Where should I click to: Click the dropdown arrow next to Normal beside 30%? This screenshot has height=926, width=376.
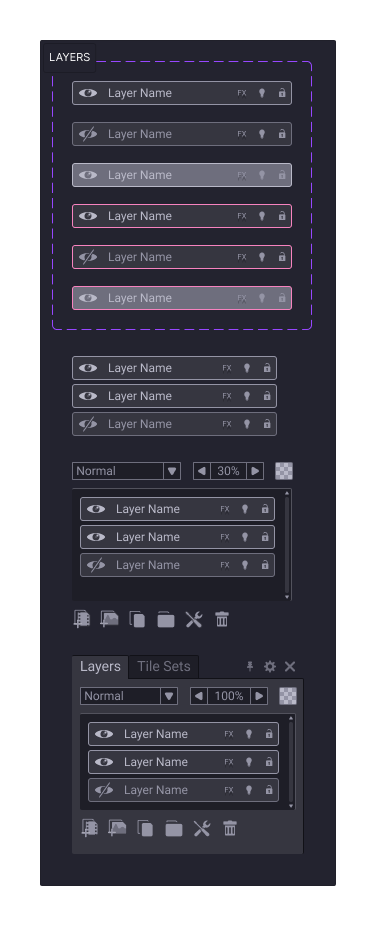click(172, 471)
